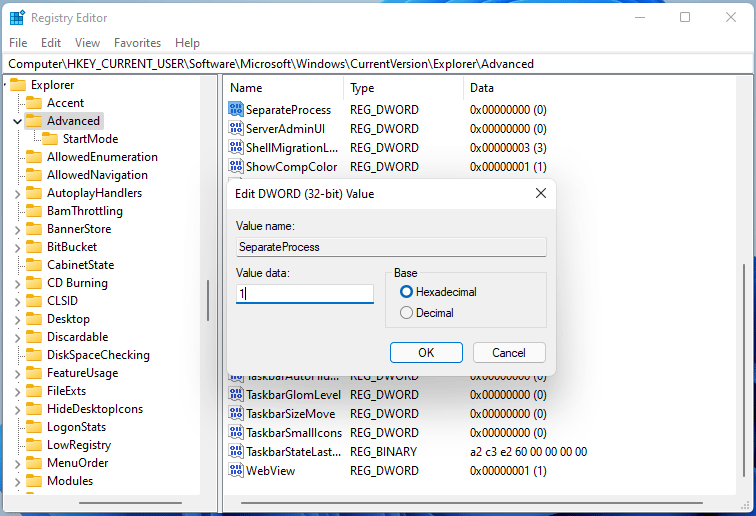This screenshot has width=756, height=516.
Task: Click the Value name field SeparateProcess
Action: (x=391, y=247)
